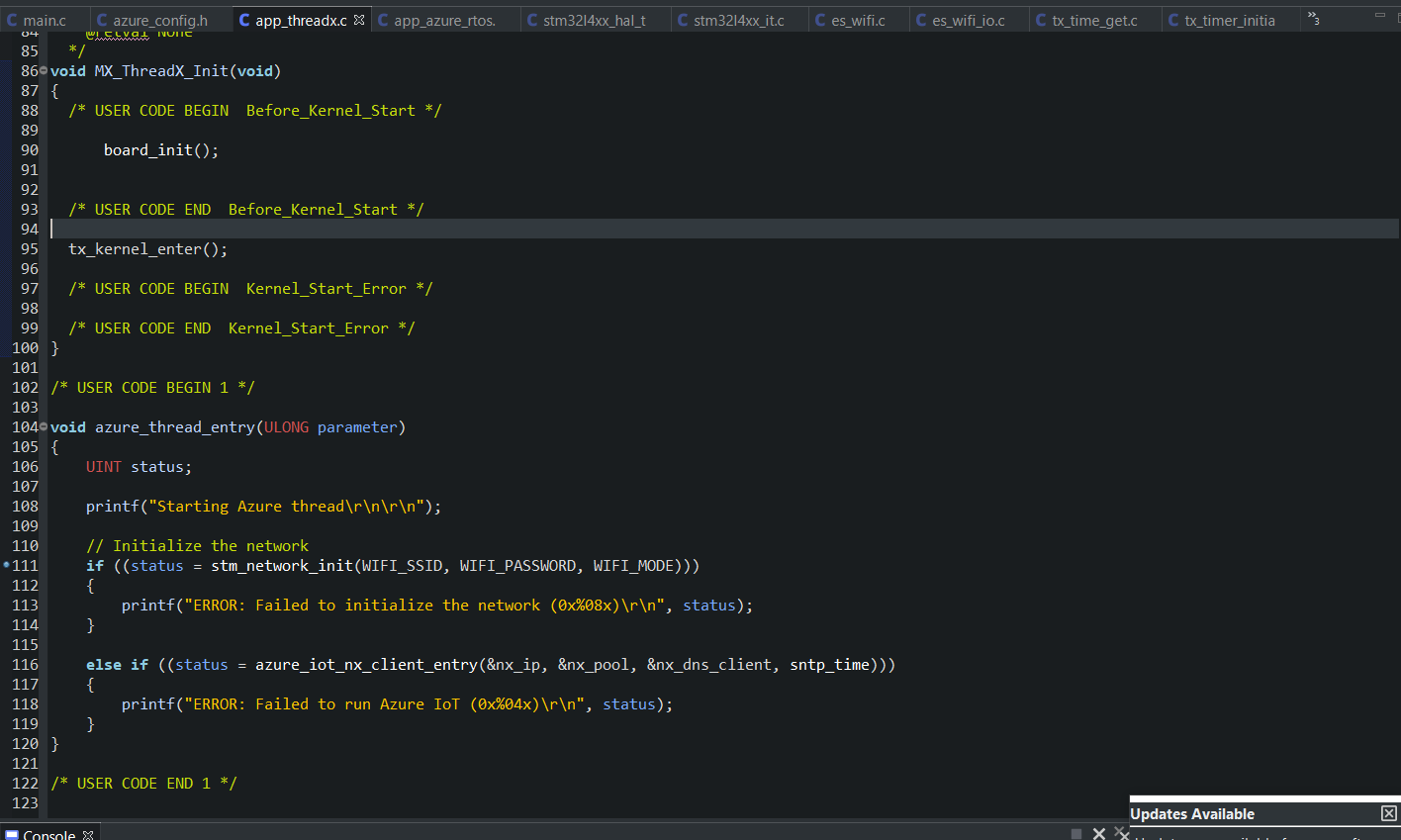Open the stm32l4xx_hal_t tab
The height and width of the screenshot is (840, 1401).
[x=594, y=20]
